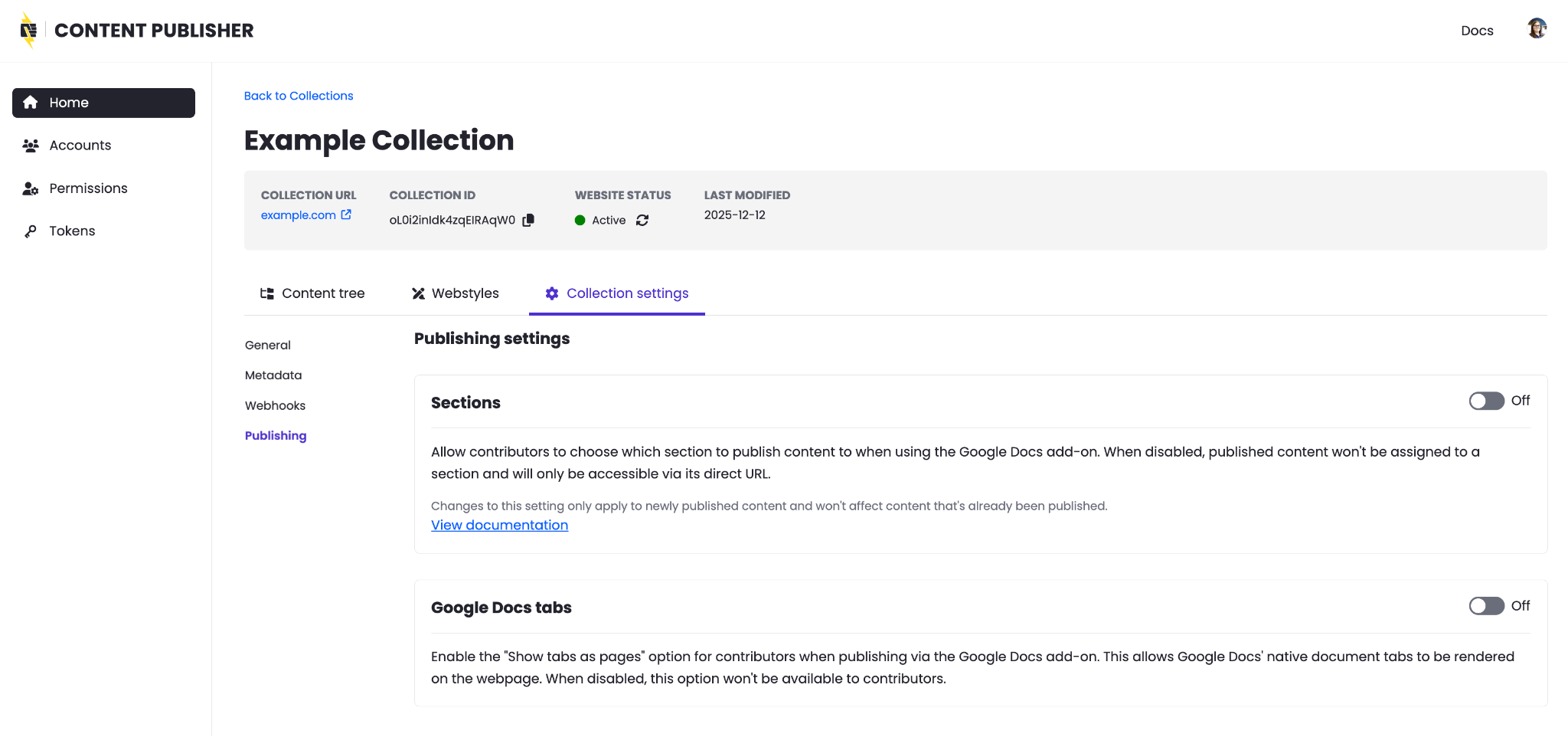Refresh the website status

(x=642, y=221)
